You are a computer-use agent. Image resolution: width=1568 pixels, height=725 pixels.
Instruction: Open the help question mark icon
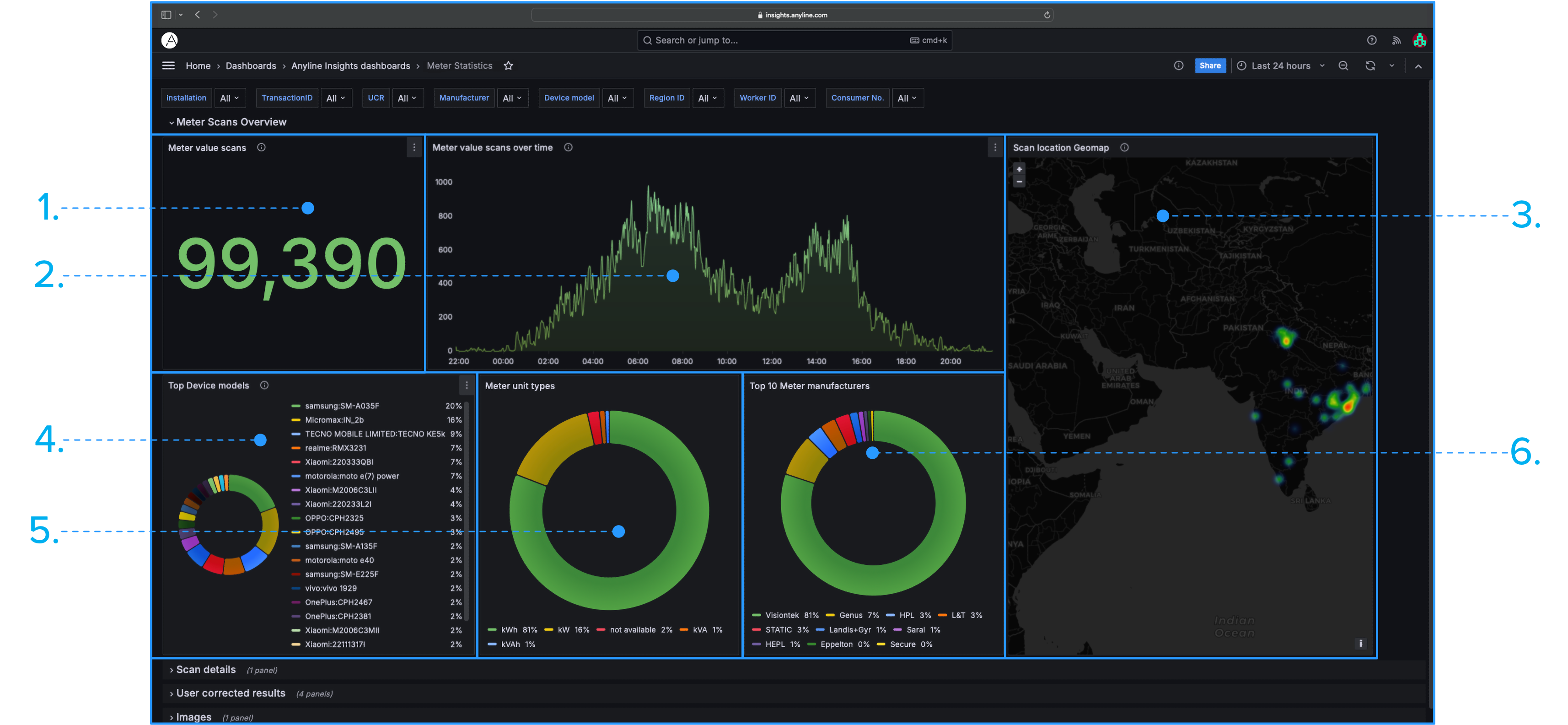click(x=1371, y=40)
